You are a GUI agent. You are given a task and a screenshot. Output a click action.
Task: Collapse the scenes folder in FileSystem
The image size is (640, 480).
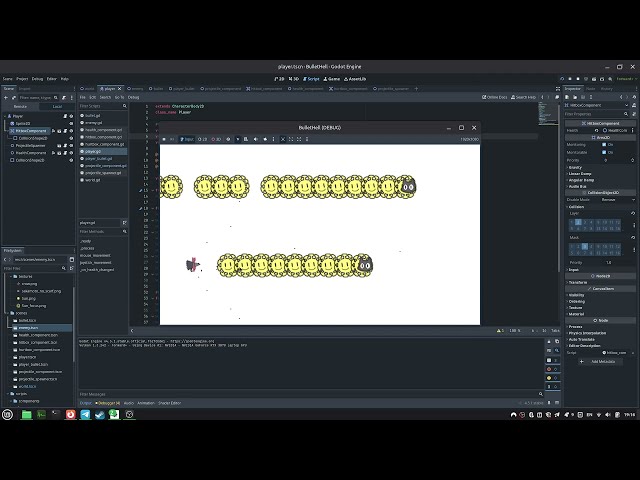click(8, 313)
